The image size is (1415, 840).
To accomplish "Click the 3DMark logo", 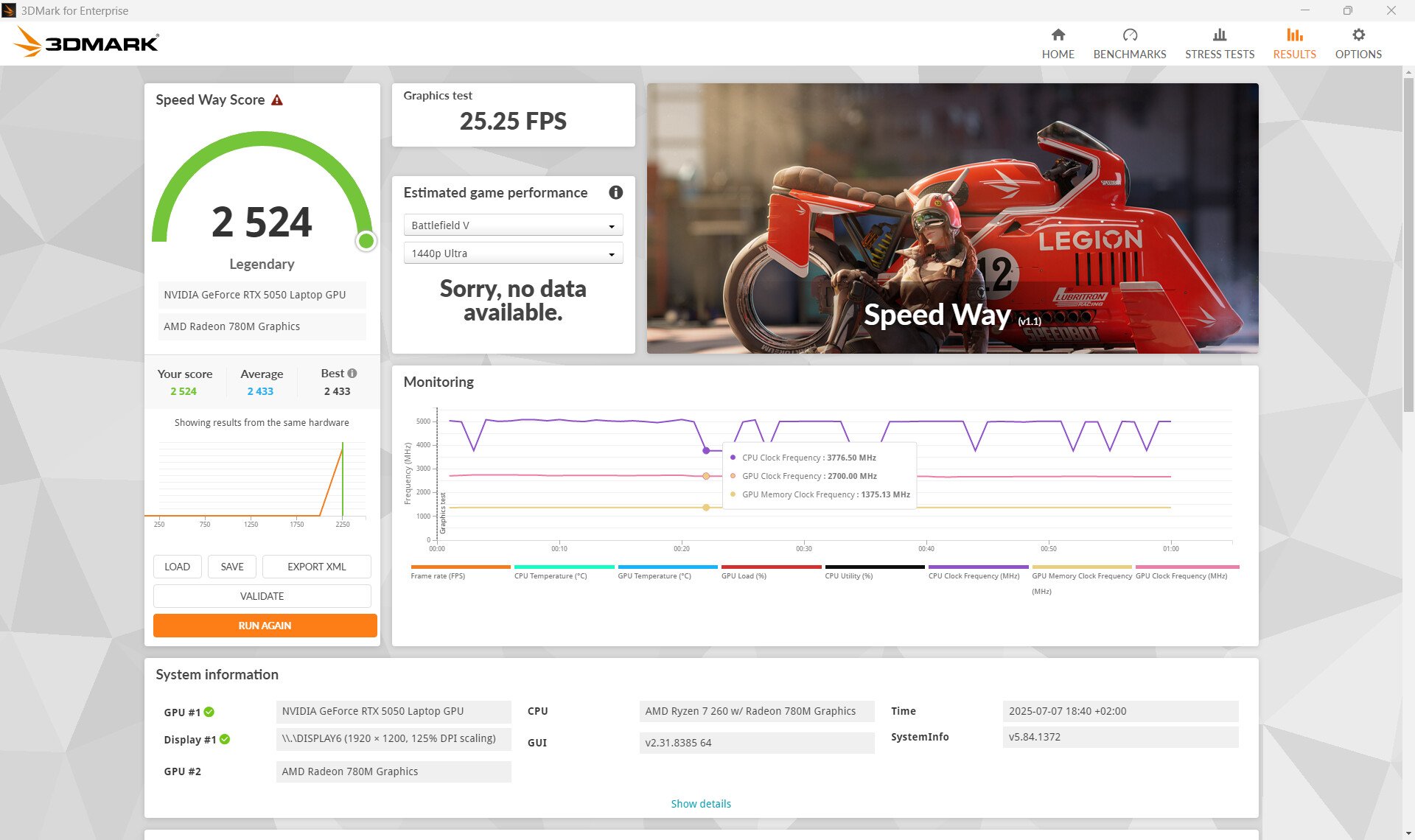I will coord(86,42).
